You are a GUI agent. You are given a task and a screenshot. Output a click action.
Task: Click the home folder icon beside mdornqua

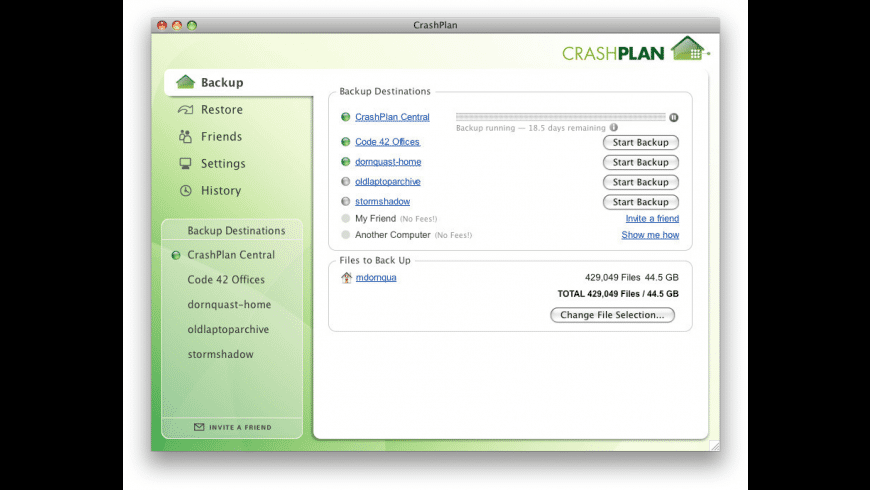(x=346, y=277)
